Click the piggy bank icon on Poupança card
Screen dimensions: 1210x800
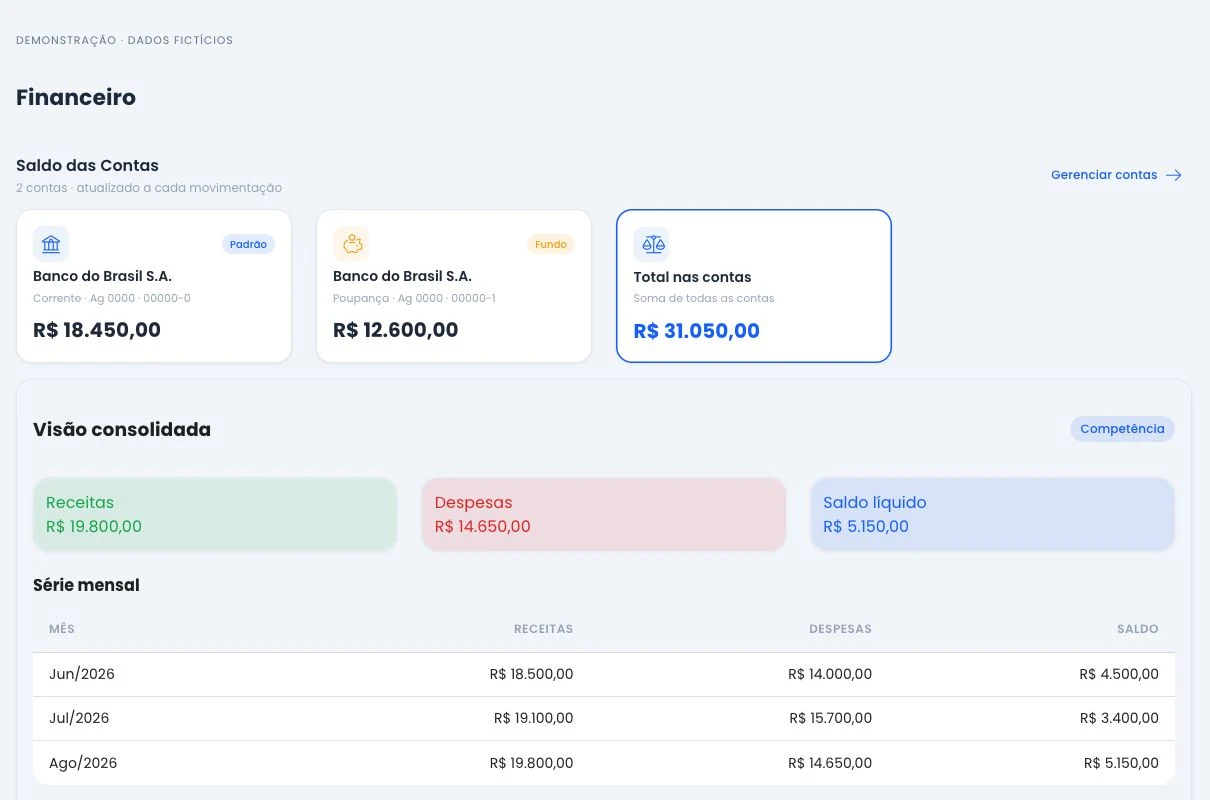click(351, 244)
